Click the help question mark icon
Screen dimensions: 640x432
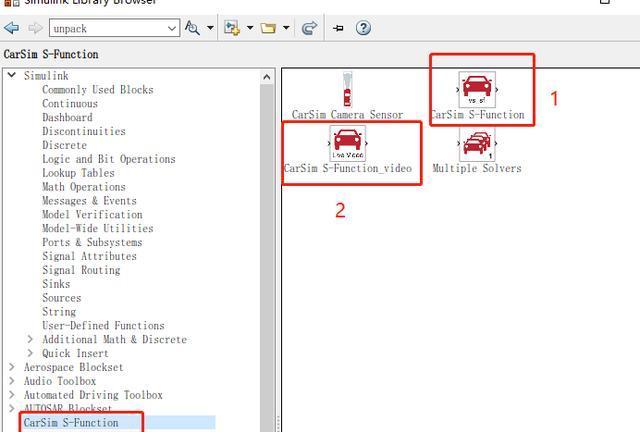(x=363, y=28)
